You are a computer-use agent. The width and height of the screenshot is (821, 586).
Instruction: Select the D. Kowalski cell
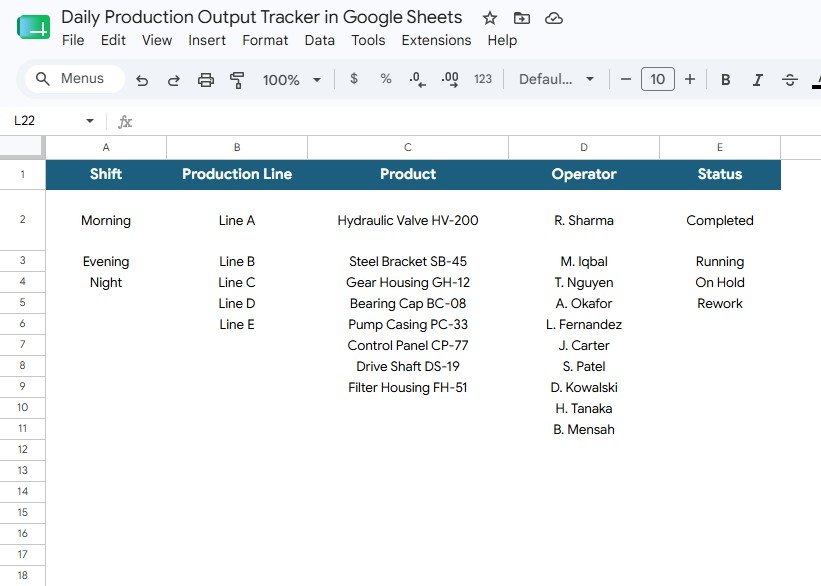584,387
